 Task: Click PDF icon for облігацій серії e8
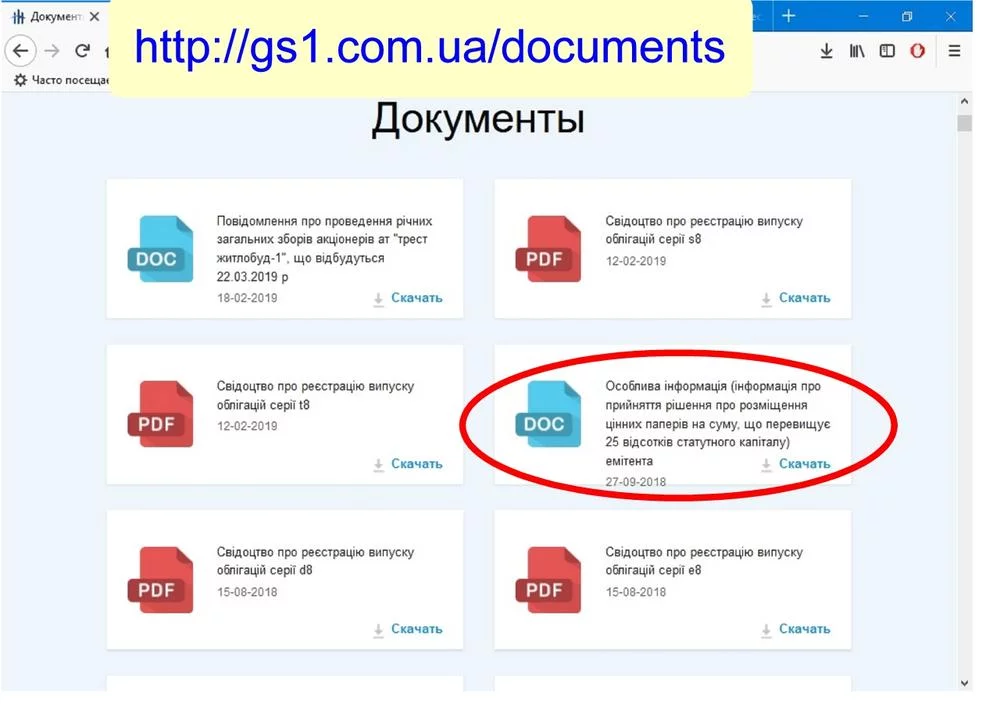(x=548, y=579)
